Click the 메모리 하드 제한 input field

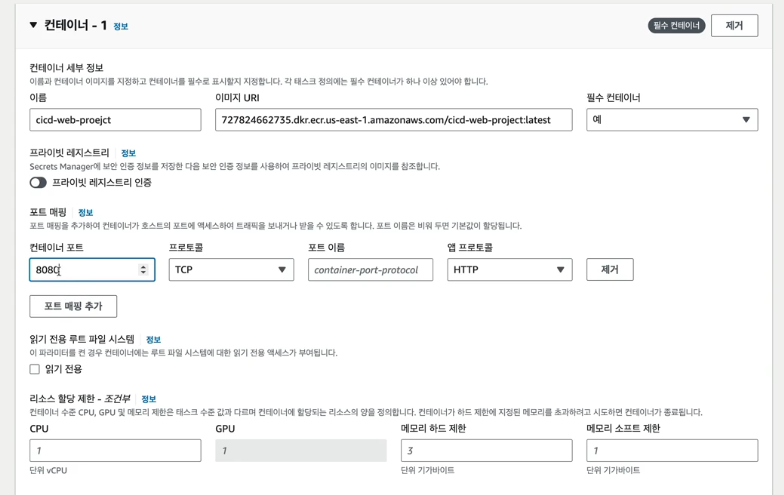[486, 450]
